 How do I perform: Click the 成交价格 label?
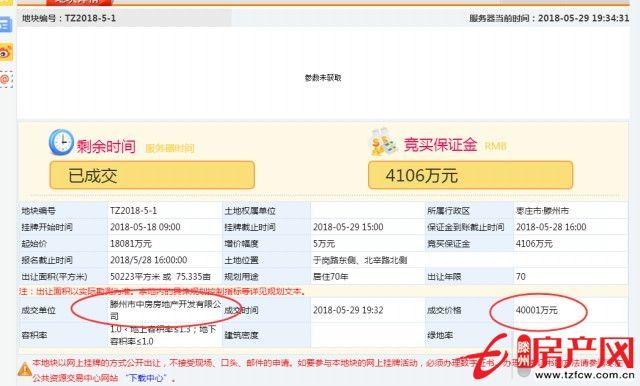click(x=444, y=311)
